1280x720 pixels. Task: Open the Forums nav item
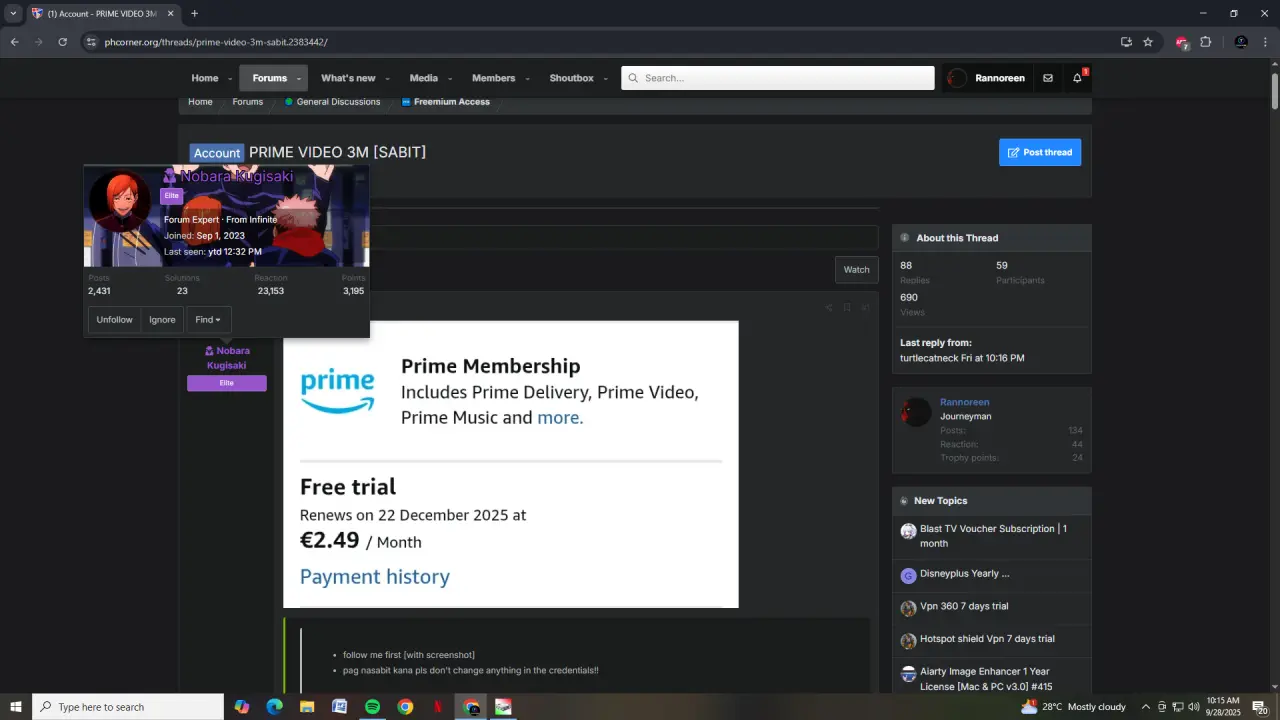pyautogui.click(x=270, y=78)
